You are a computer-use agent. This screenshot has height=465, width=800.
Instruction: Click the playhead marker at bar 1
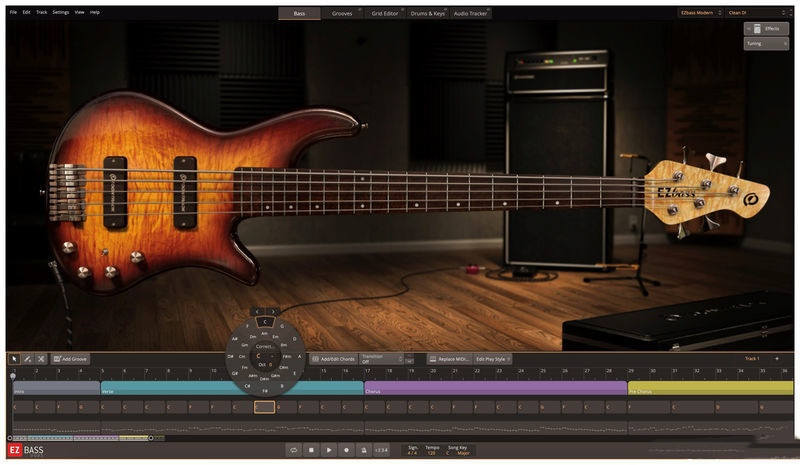pyautogui.click(x=13, y=376)
